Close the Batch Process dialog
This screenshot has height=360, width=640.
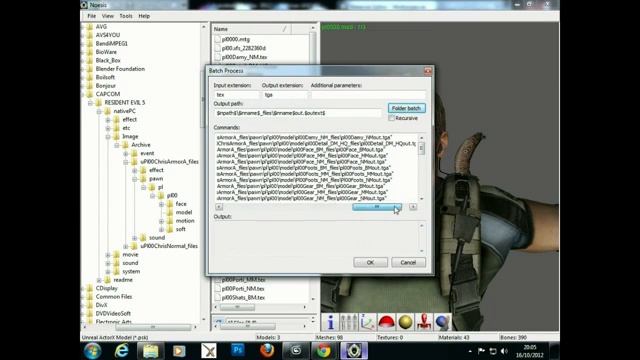(427, 71)
